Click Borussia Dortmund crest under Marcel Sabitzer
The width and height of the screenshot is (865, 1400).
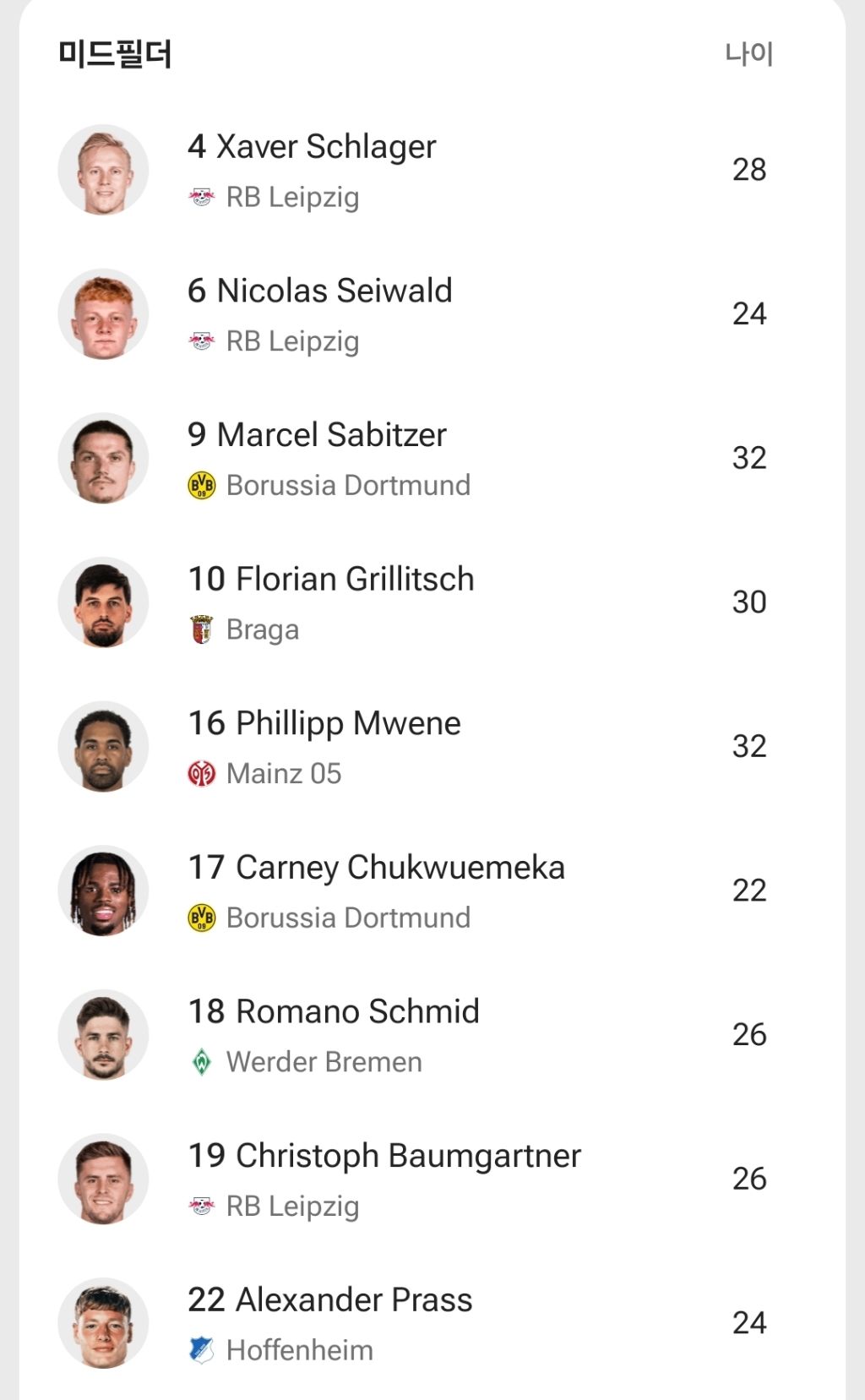coord(201,486)
